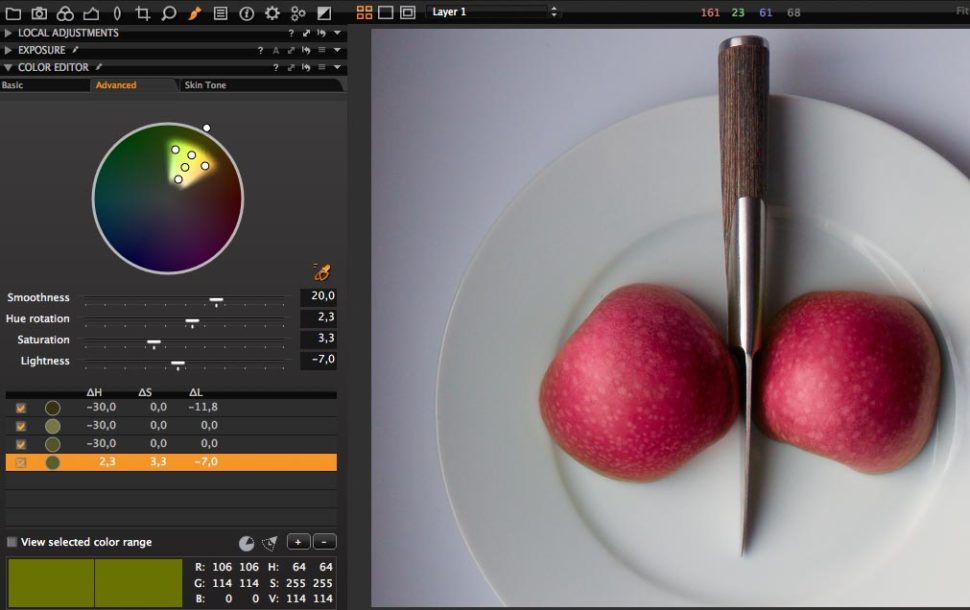Open the Layer 1 dropdown

click(x=490, y=13)
